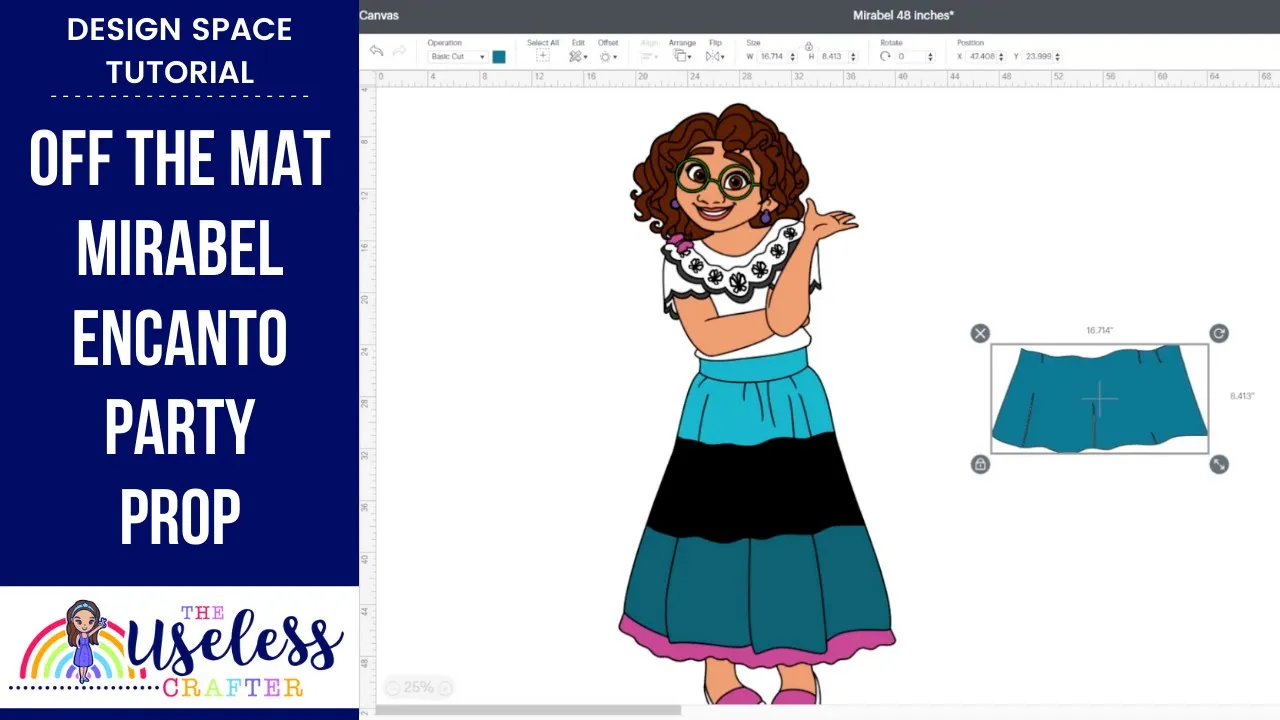Click the lock handle on selected skirt
Screen dimensions: 1280x720
point(980,464)
